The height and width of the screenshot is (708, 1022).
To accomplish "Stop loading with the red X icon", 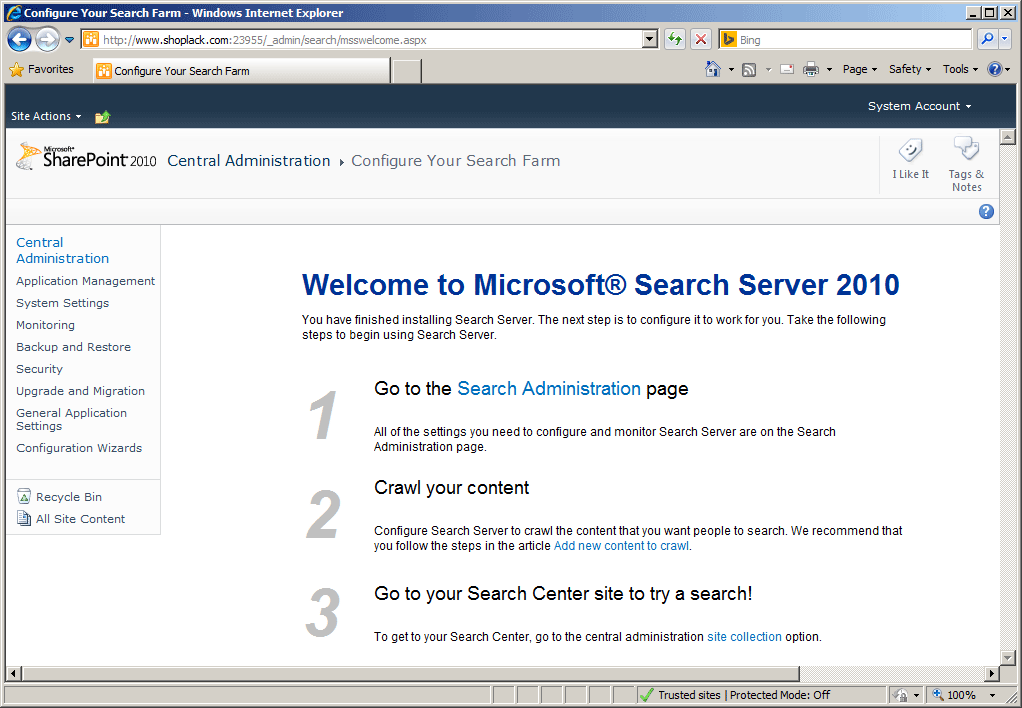I will coord(701,40).
